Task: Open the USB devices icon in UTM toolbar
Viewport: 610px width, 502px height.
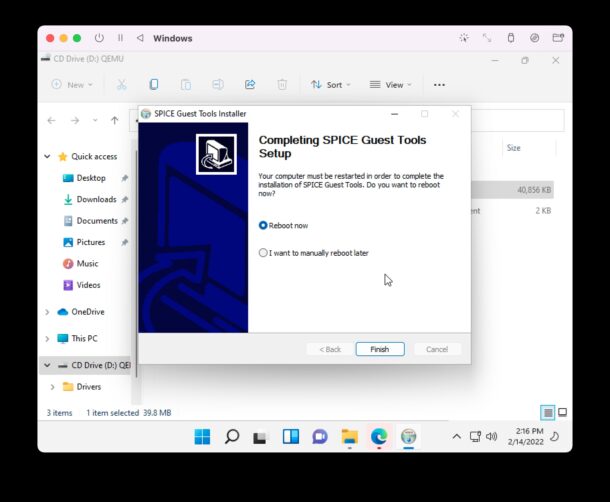Action: pyautogui.click(x=511, y=38)
